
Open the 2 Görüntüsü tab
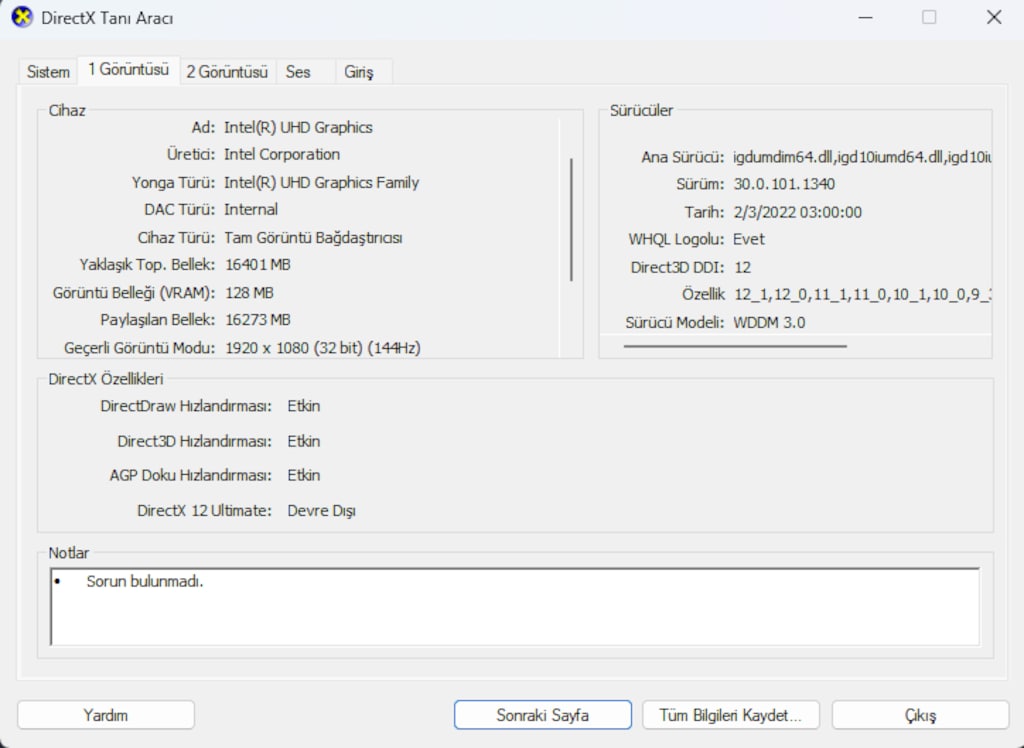tap(227, 72)
